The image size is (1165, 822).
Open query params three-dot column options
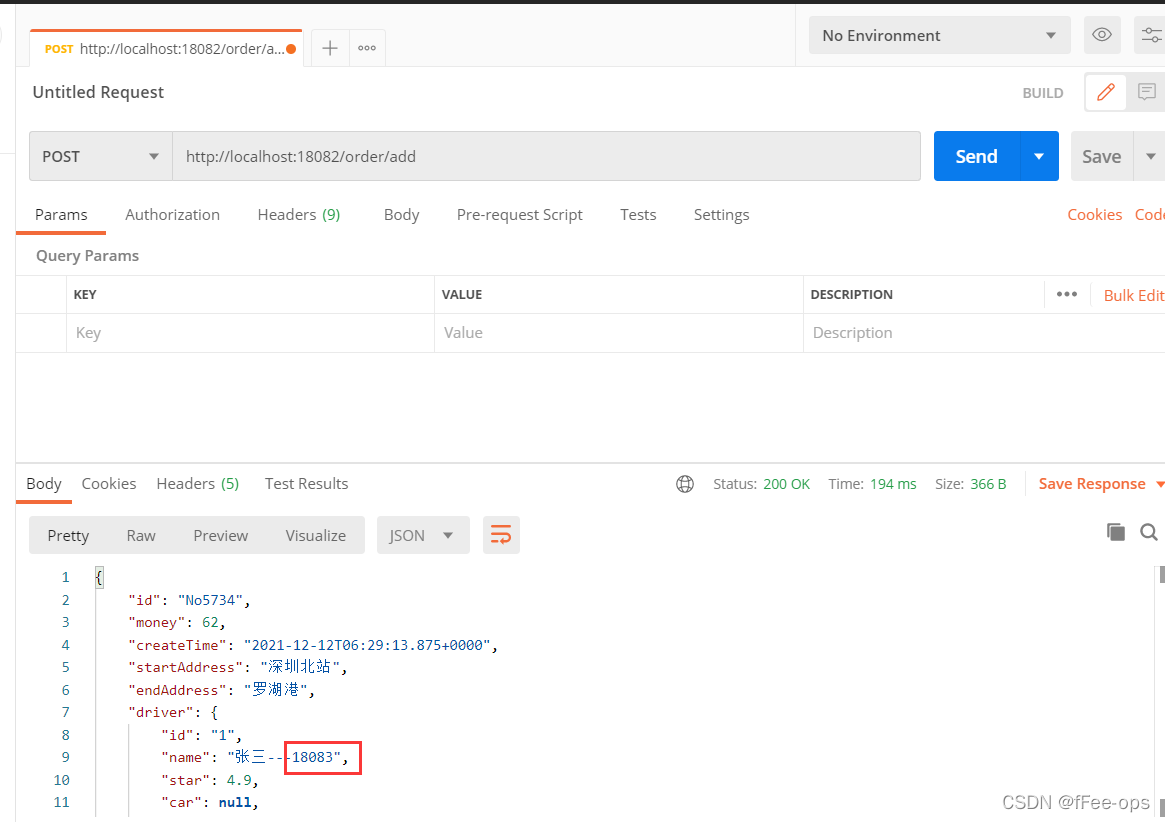[1067, 294]
